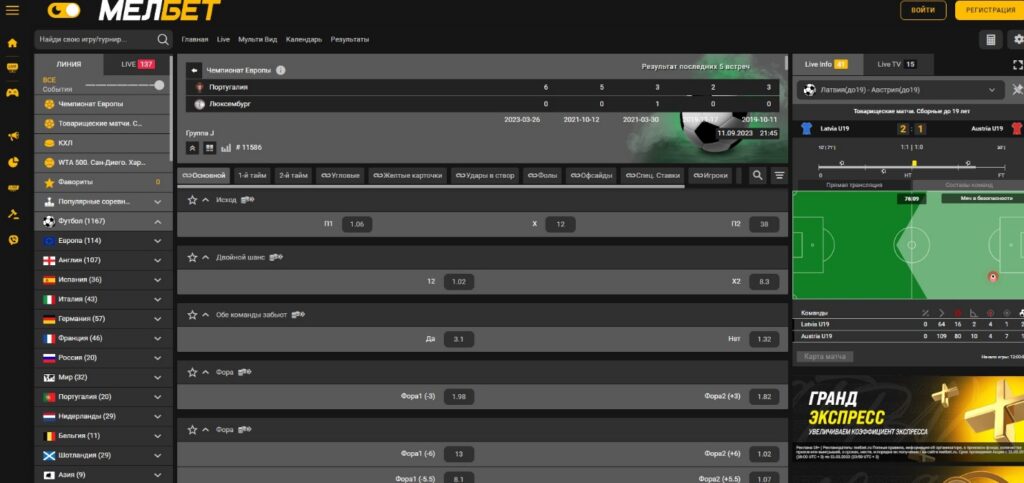The height and width of the screenshot is (483, 1024).
Task: Click the info icon beside Чемпионат Европы
Action: tap(281, 70)
